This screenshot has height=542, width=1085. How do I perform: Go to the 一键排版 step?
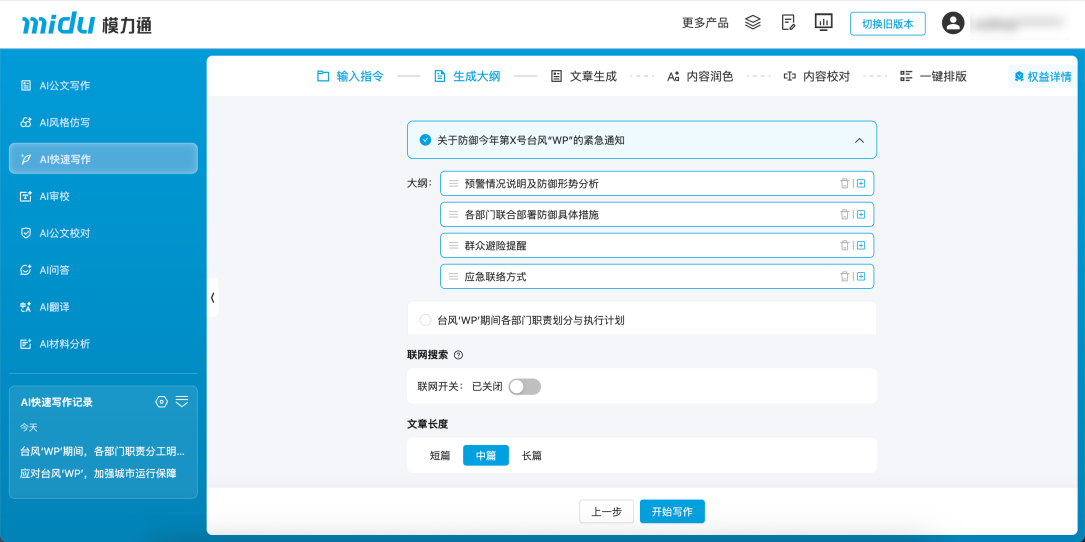[933, 77]
